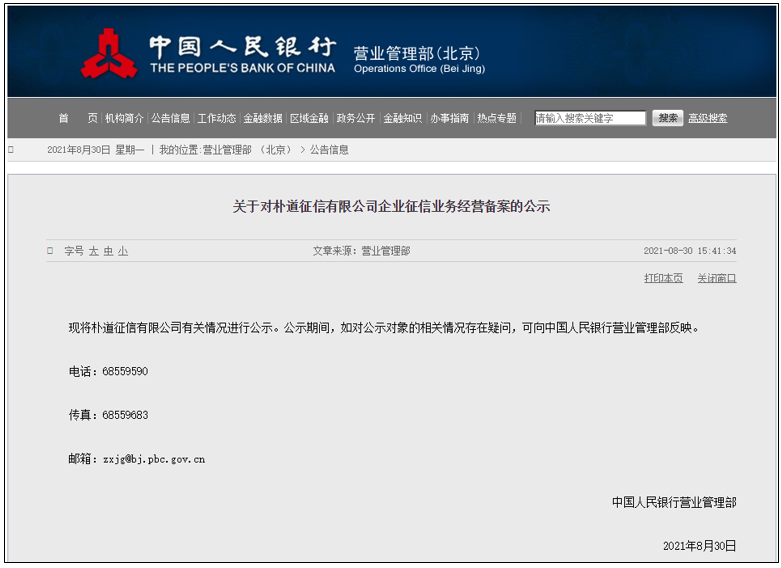
Task: Click 公告信息 in the breadcrumb
Action: [x=329, y=150]
